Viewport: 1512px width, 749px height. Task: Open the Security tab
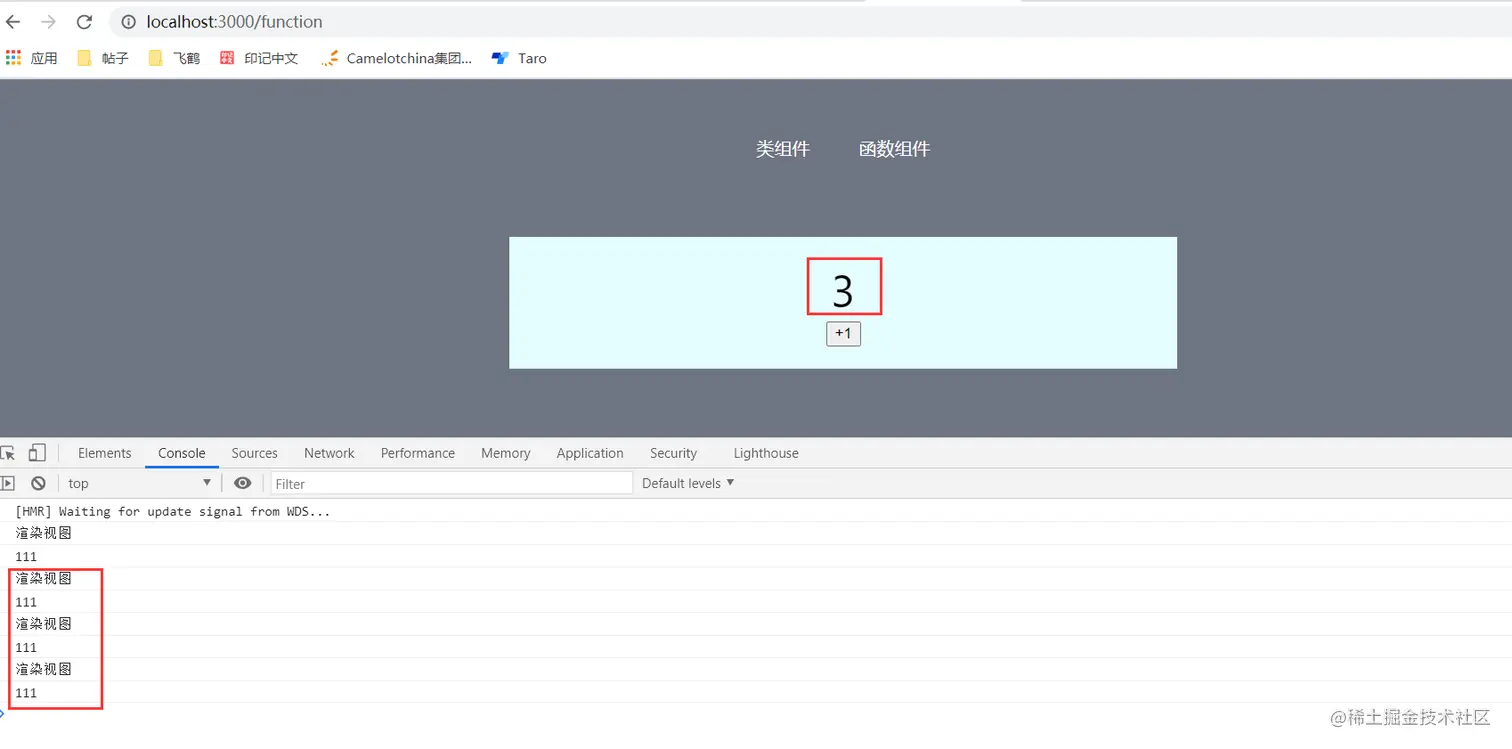(673, 453)
